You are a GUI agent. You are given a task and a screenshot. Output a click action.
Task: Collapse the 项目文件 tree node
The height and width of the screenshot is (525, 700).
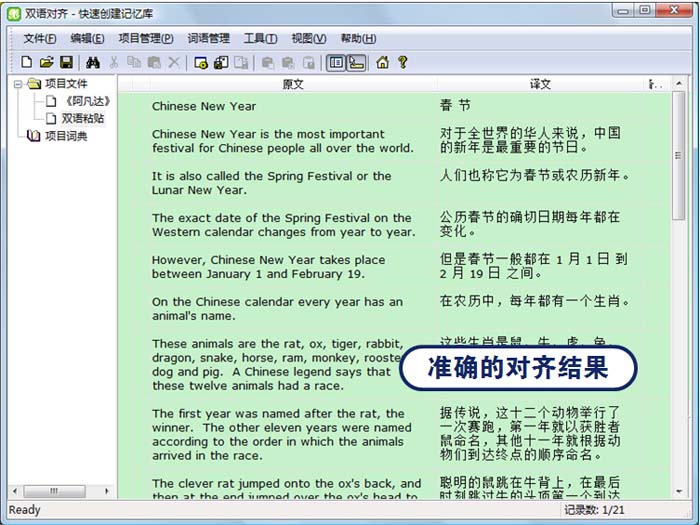pos(17,84)
